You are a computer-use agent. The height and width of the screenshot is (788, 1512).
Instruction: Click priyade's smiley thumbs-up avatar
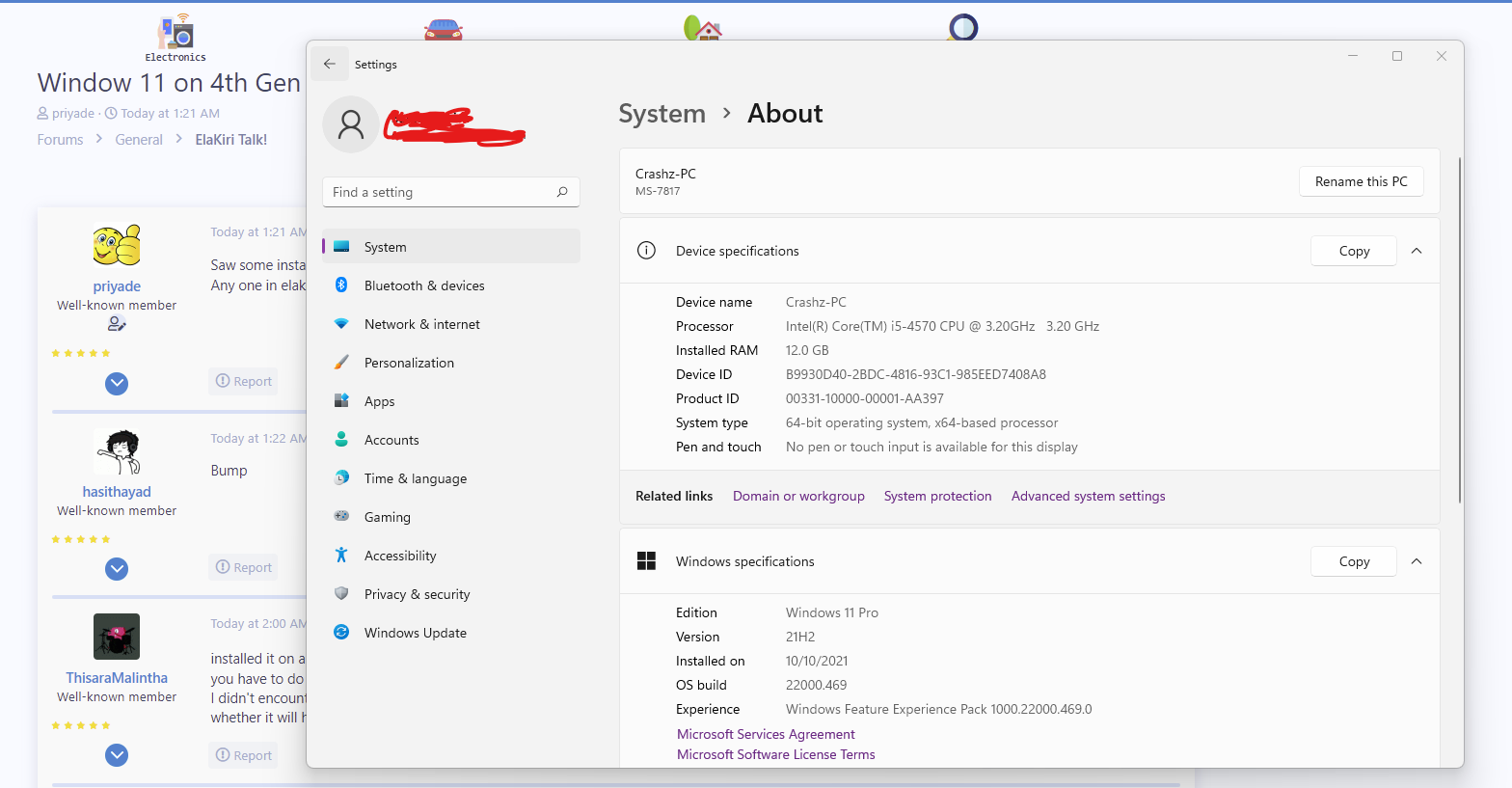click(117, 245)
